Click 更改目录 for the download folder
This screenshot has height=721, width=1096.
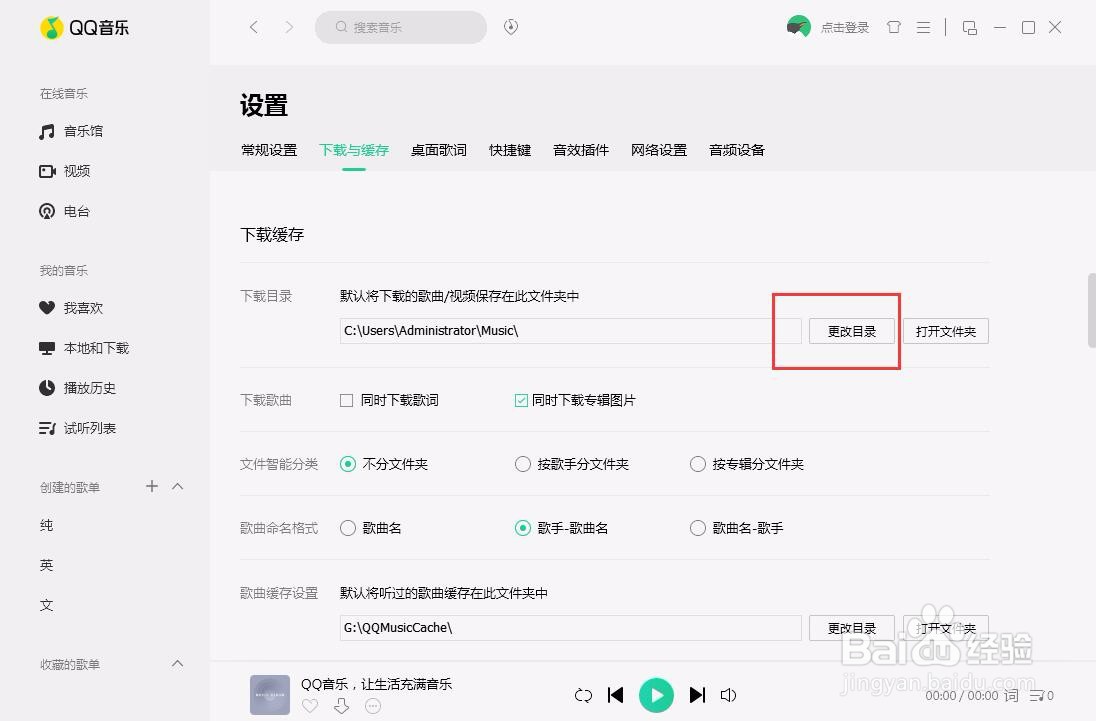point(851,331)
